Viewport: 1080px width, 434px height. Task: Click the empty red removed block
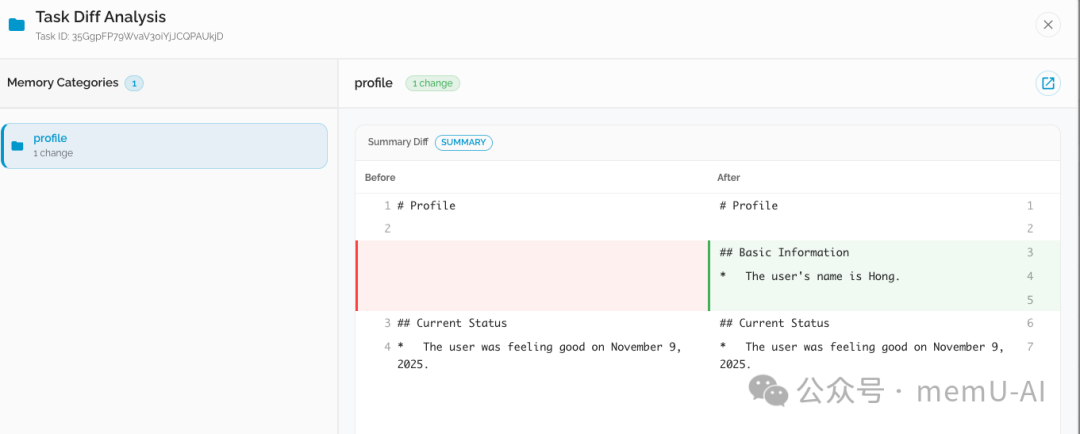coord(530,275)
